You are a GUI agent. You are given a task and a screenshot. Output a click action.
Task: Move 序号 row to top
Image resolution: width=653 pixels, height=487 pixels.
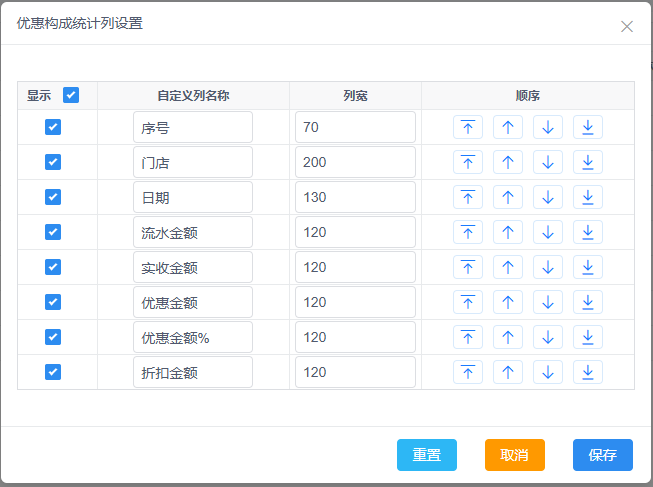(468, 127)
